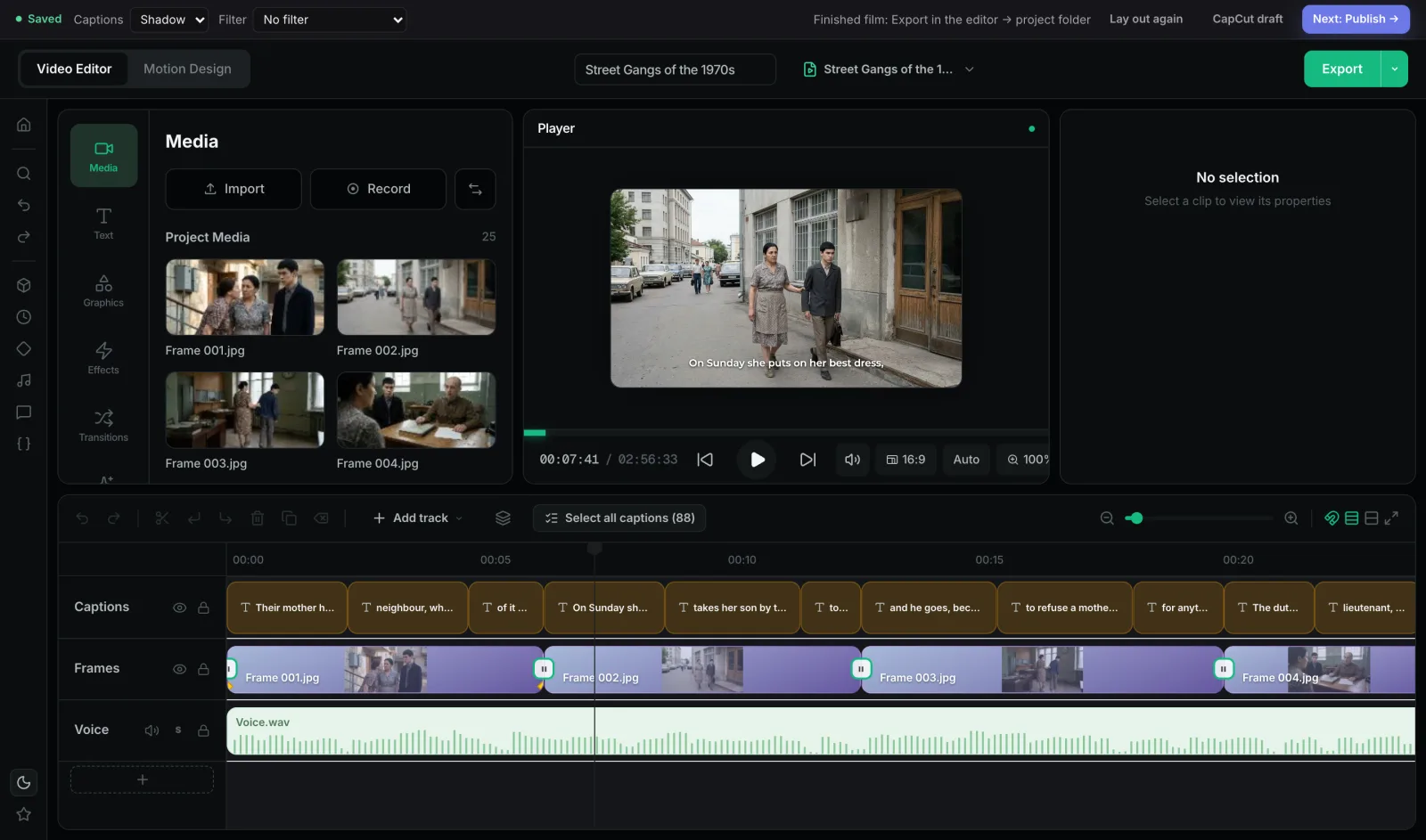Open the Shadow captions style dropdown
This screenshot has height=840, width=1426.
coord(169,20)
